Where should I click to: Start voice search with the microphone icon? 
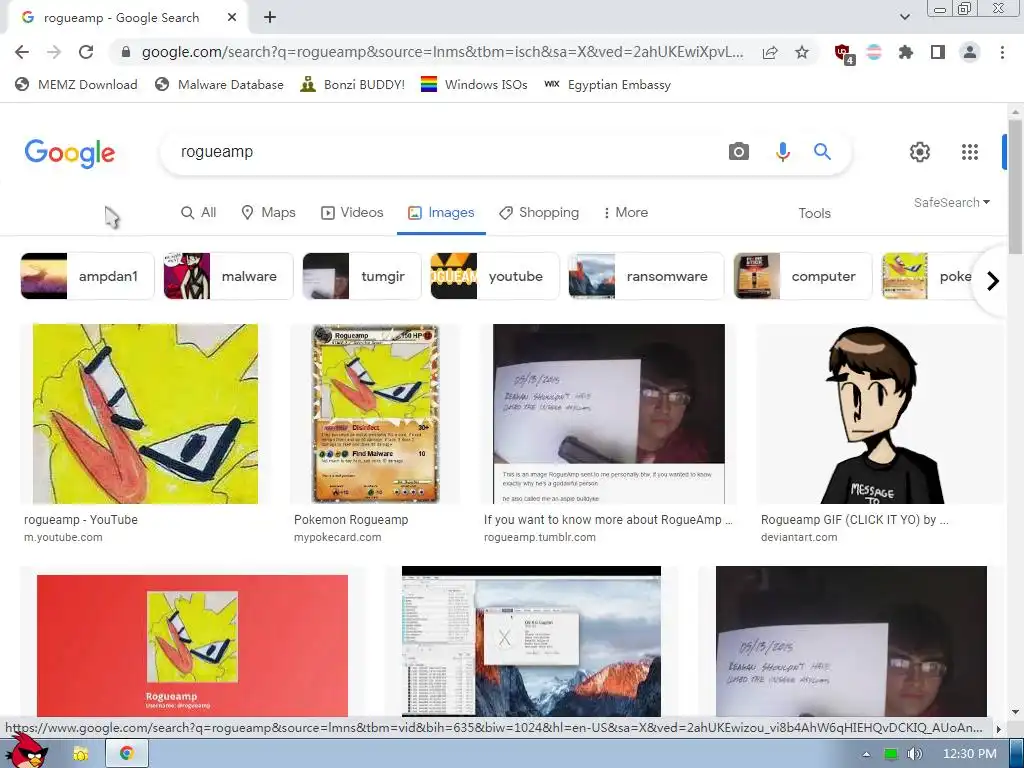coord(782,152)
